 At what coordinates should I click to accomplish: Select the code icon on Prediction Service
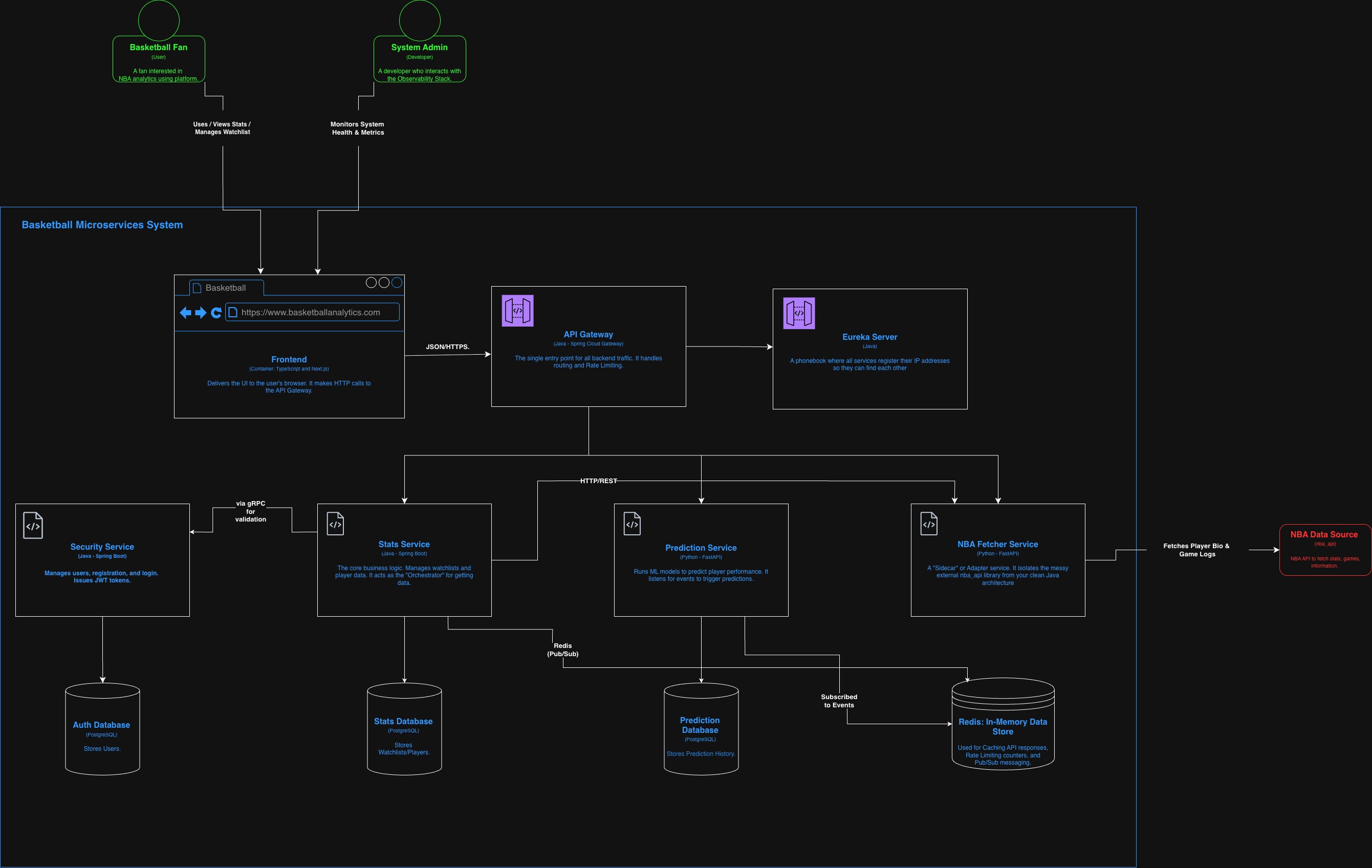click(631, 523)
